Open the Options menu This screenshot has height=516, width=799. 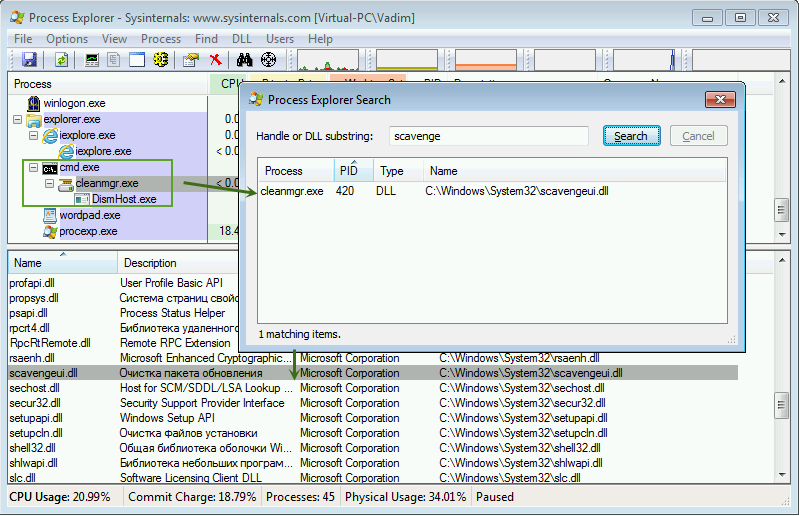pyautogui.click(x=67, y=39)
